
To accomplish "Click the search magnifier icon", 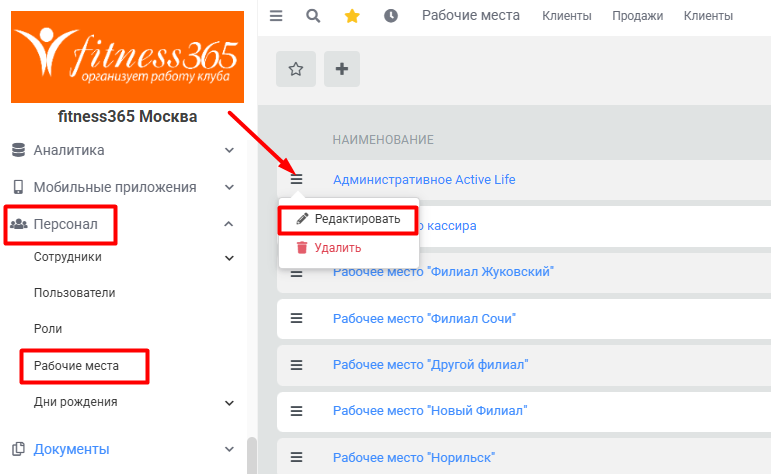I will pyautogui.click(x=313, y=16).
